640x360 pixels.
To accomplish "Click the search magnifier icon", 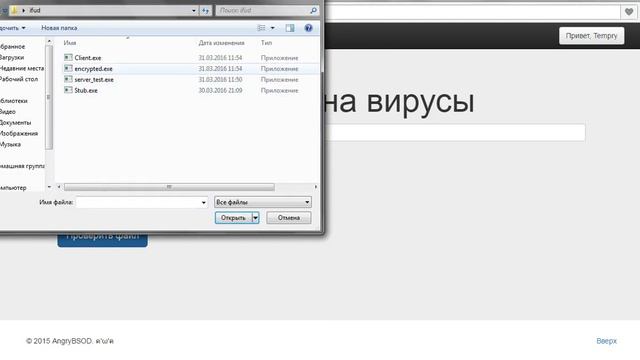I will [313, 11].
